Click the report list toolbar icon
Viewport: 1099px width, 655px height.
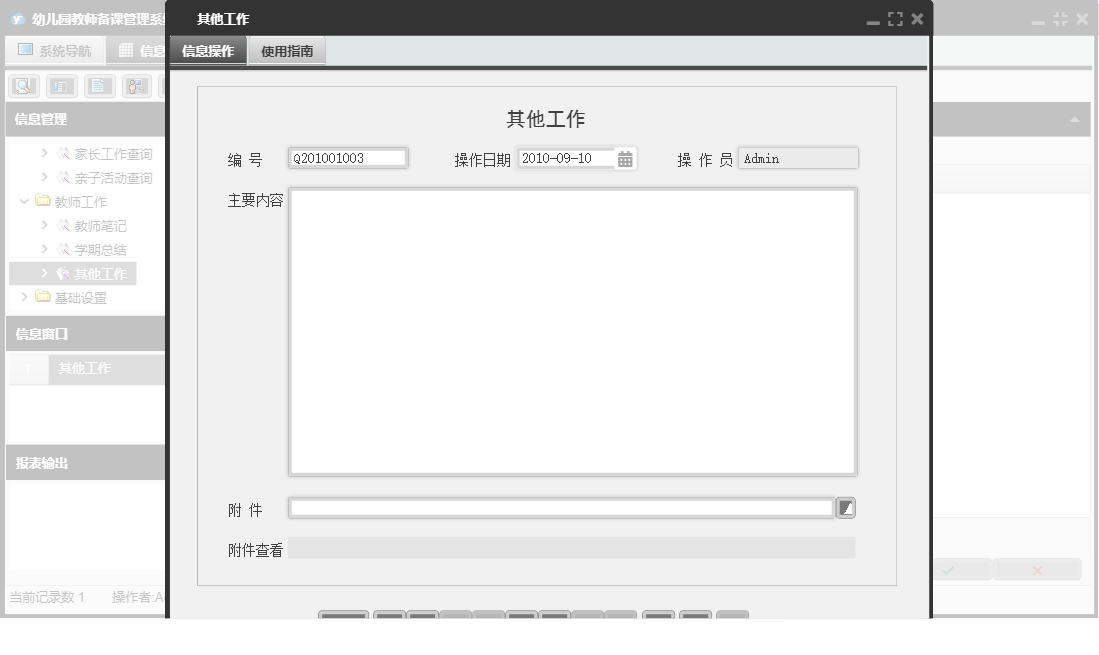click(x=62, y=85)
